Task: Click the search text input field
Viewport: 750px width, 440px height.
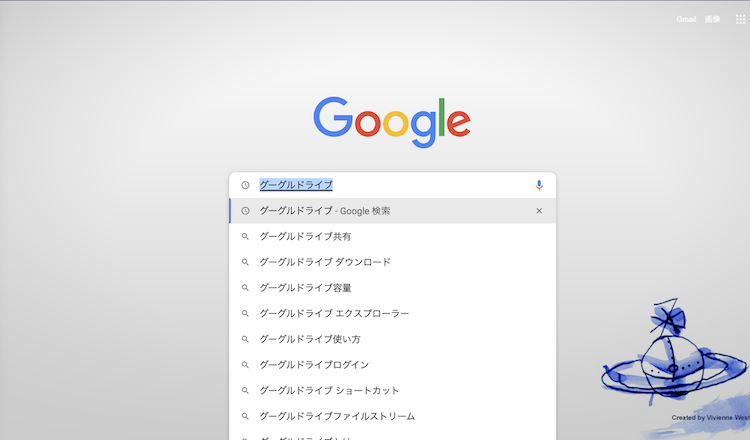Action: point(400,185)
